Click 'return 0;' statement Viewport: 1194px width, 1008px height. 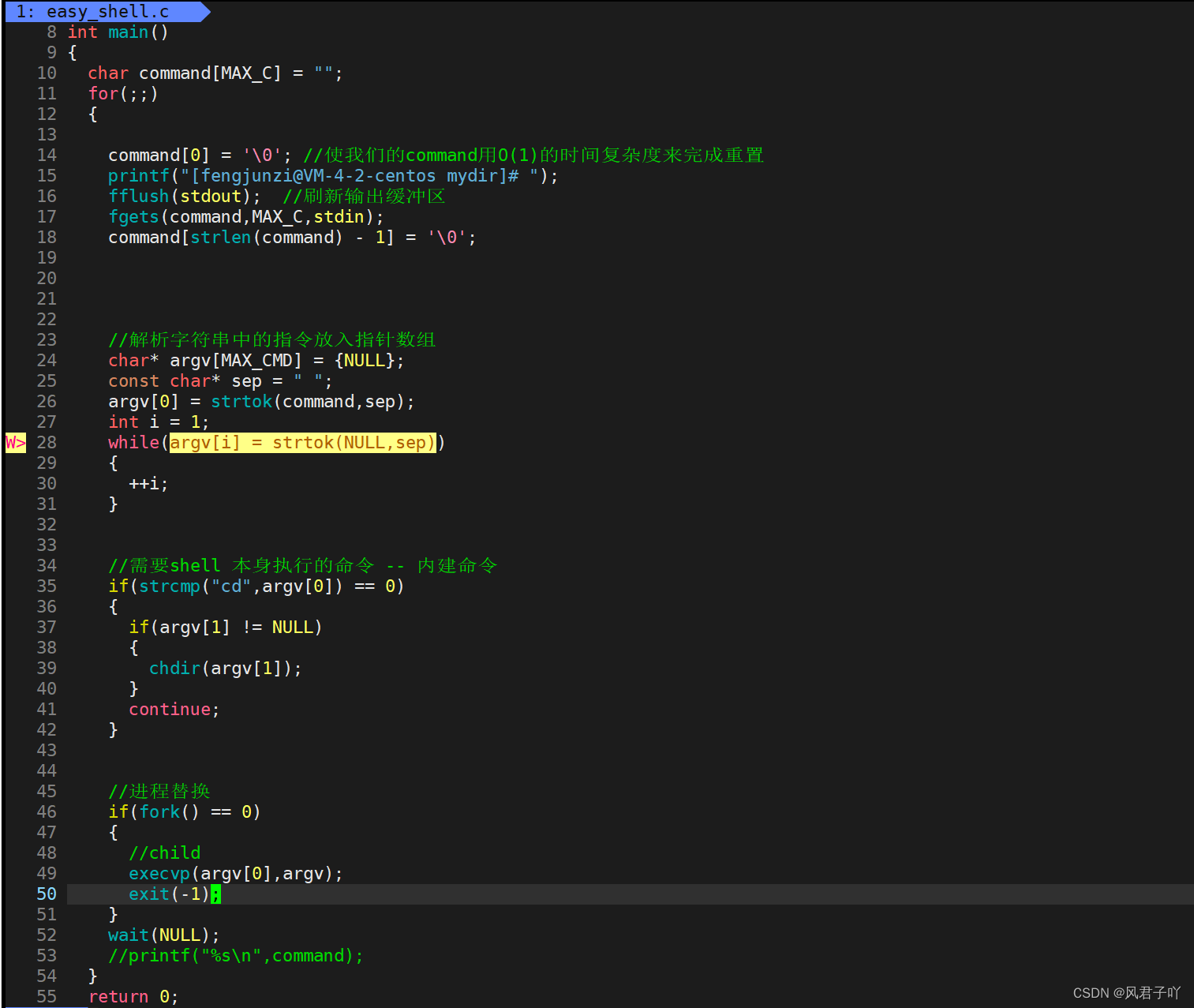click(133, 996)
